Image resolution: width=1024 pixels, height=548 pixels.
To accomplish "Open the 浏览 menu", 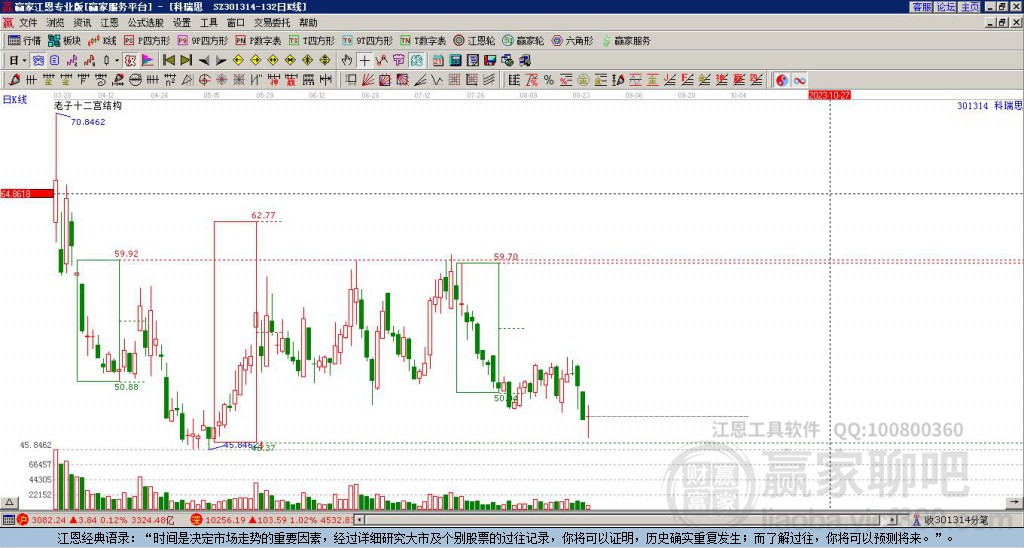I will [x=56, y=23].
